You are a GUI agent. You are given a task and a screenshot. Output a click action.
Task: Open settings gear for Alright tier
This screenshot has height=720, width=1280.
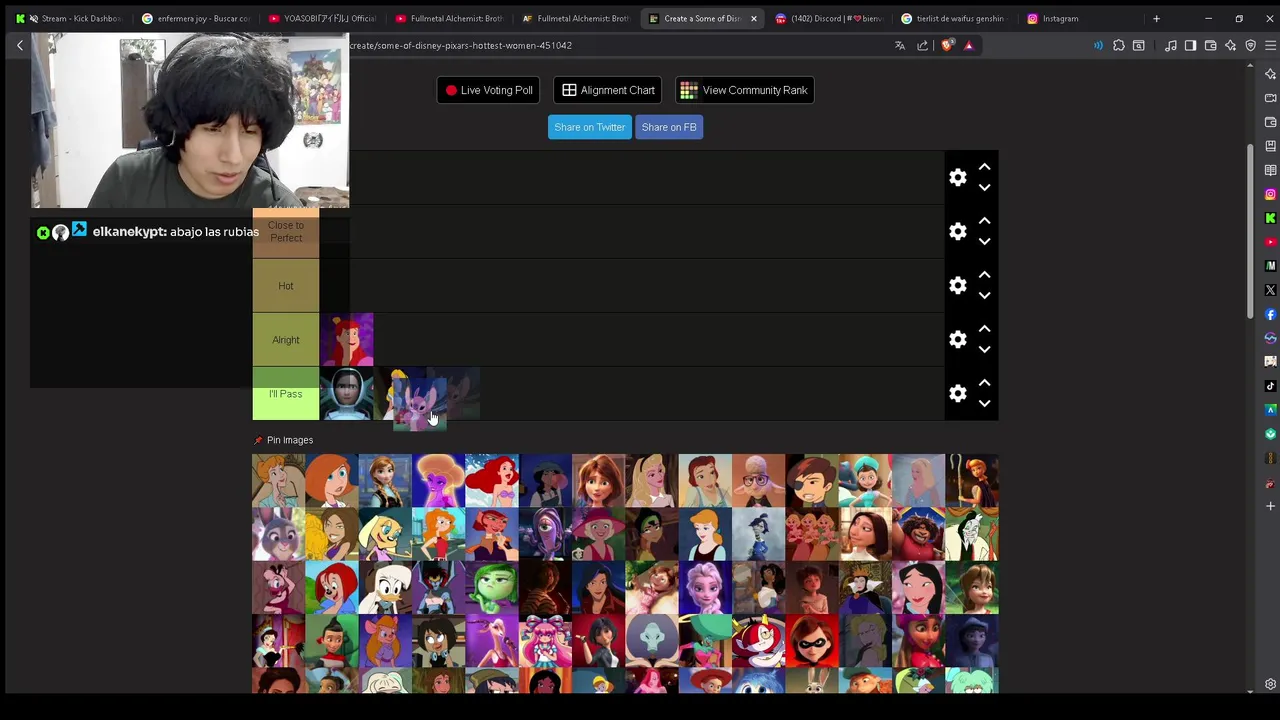(958, 340)
